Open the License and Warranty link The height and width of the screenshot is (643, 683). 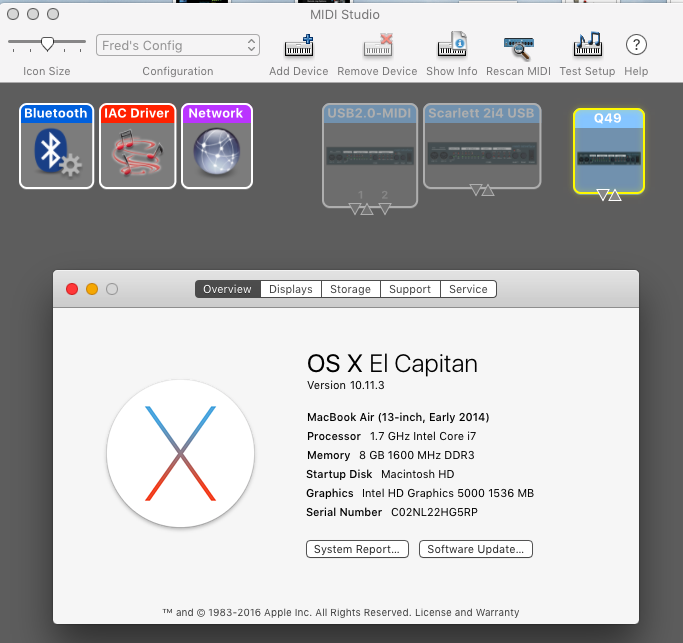[467, 613]
